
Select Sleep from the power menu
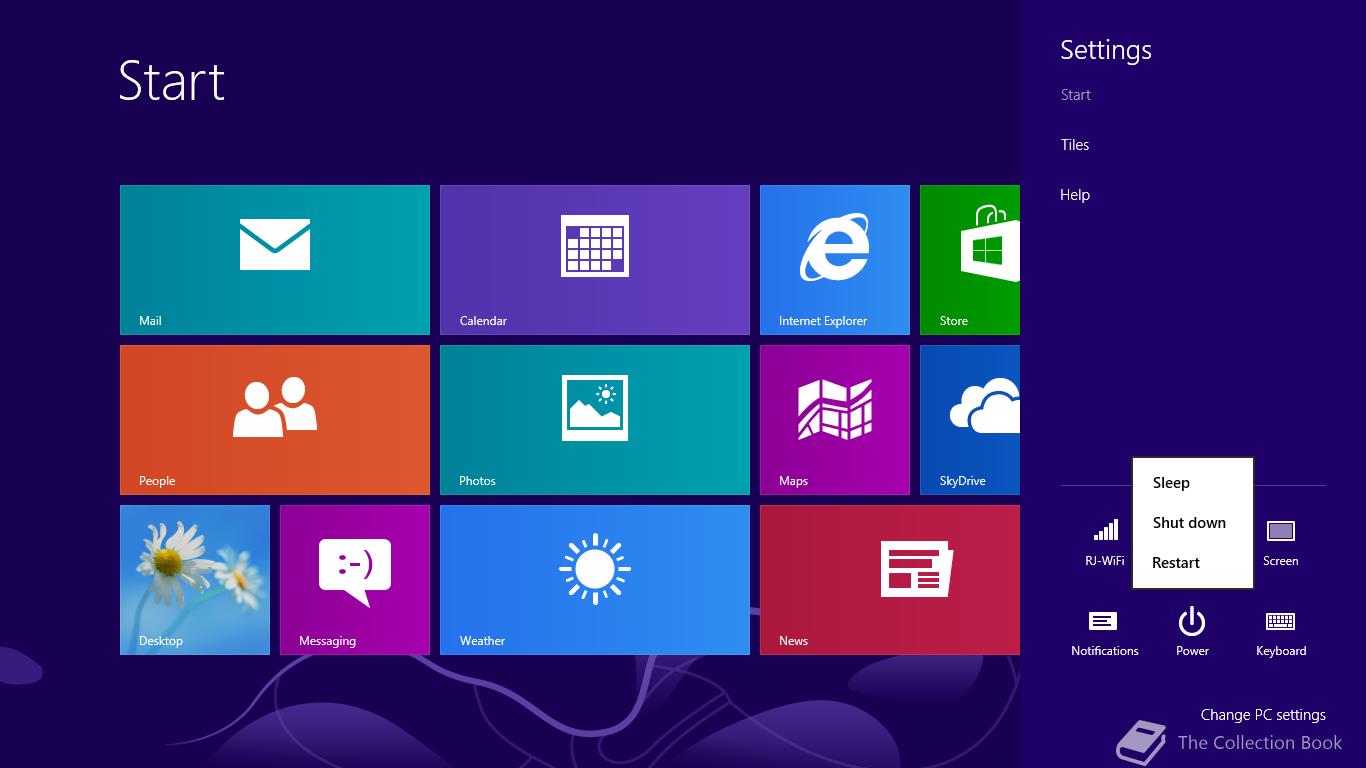(x=1193, y=483)
